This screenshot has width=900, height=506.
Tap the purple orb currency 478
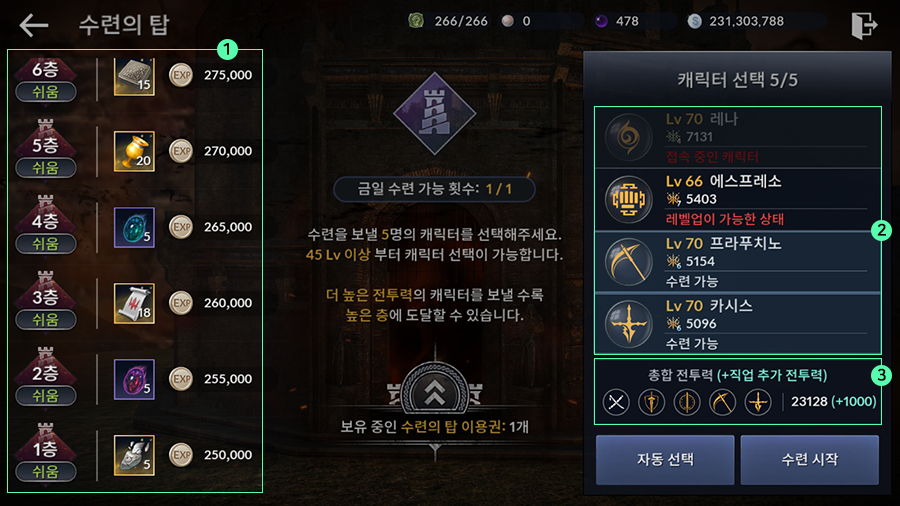point(617,21)
